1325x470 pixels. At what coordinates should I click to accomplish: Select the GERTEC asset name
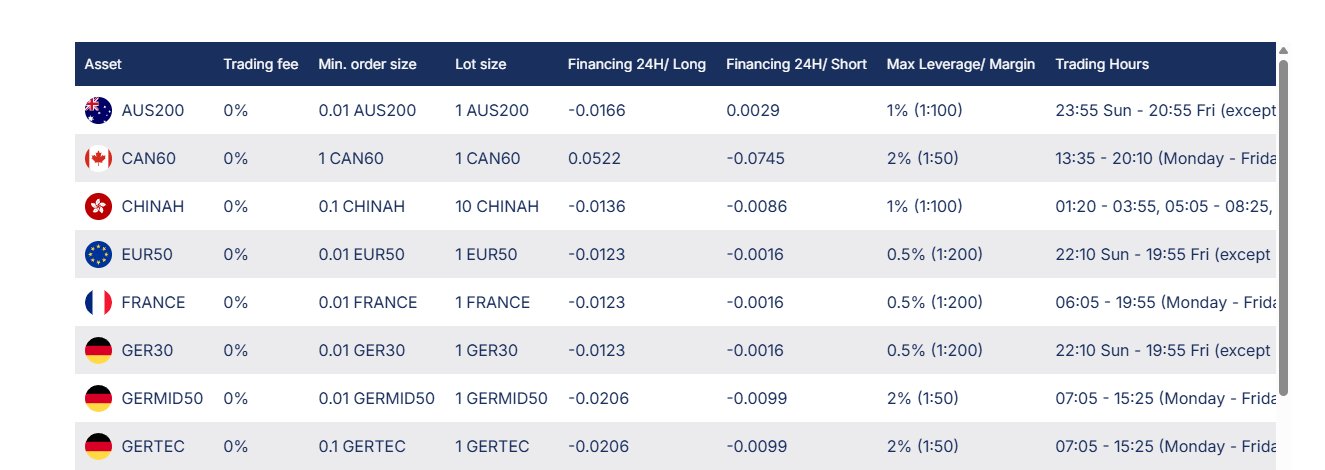tap(154, 446)
